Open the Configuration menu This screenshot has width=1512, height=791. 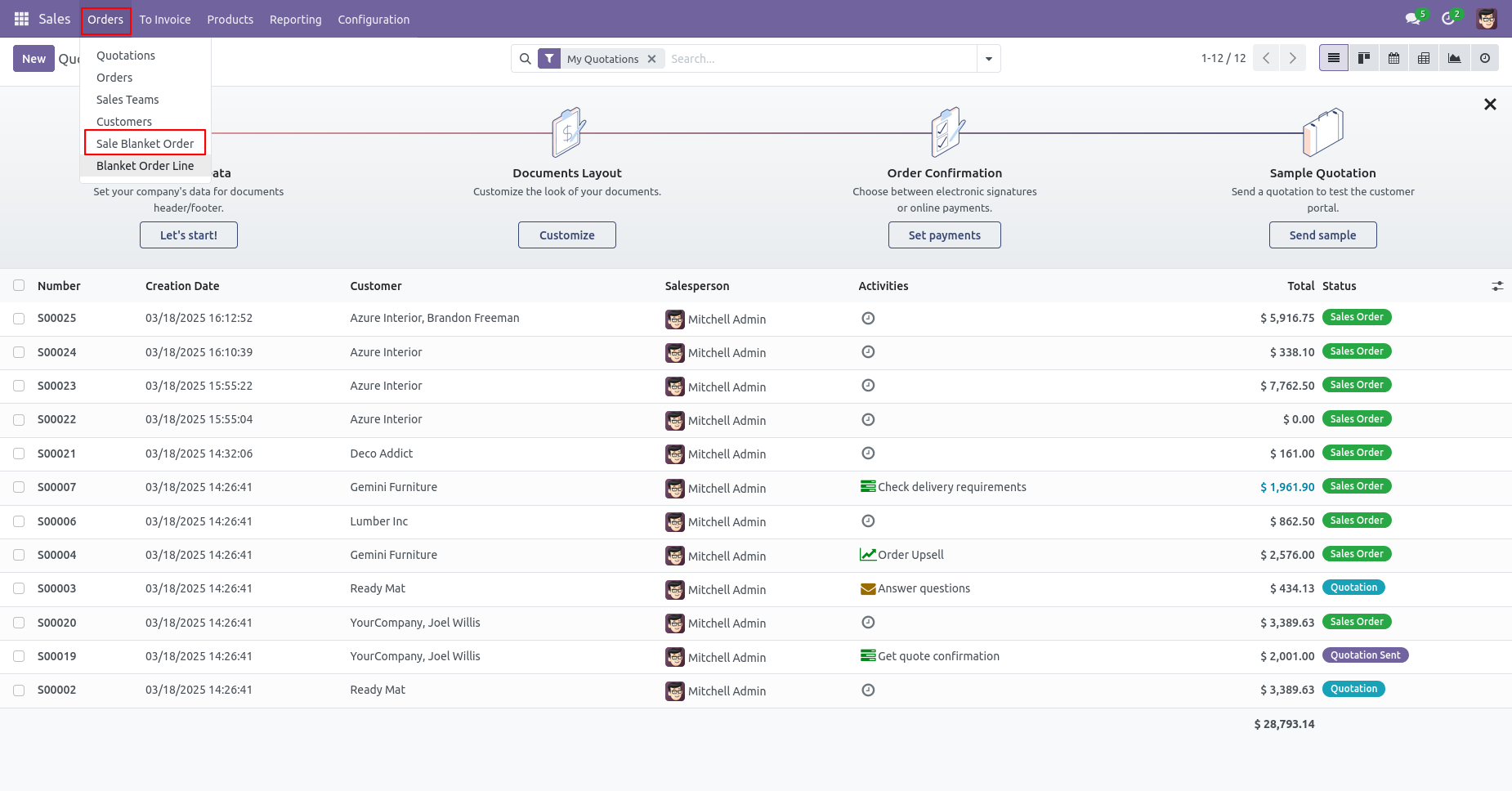[374, 19]
